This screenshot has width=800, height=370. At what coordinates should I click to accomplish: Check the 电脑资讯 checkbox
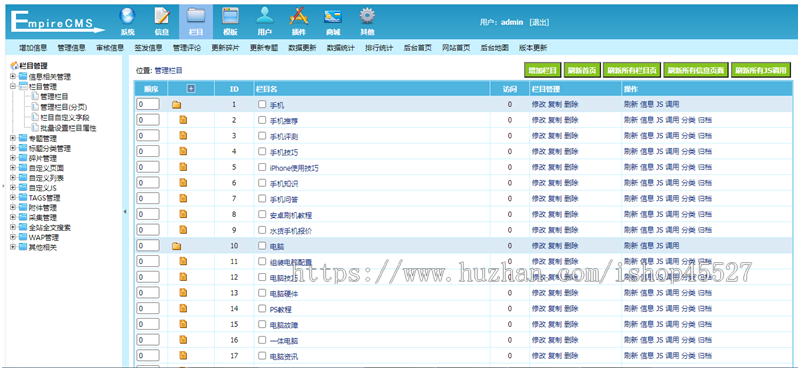[262, 356]
